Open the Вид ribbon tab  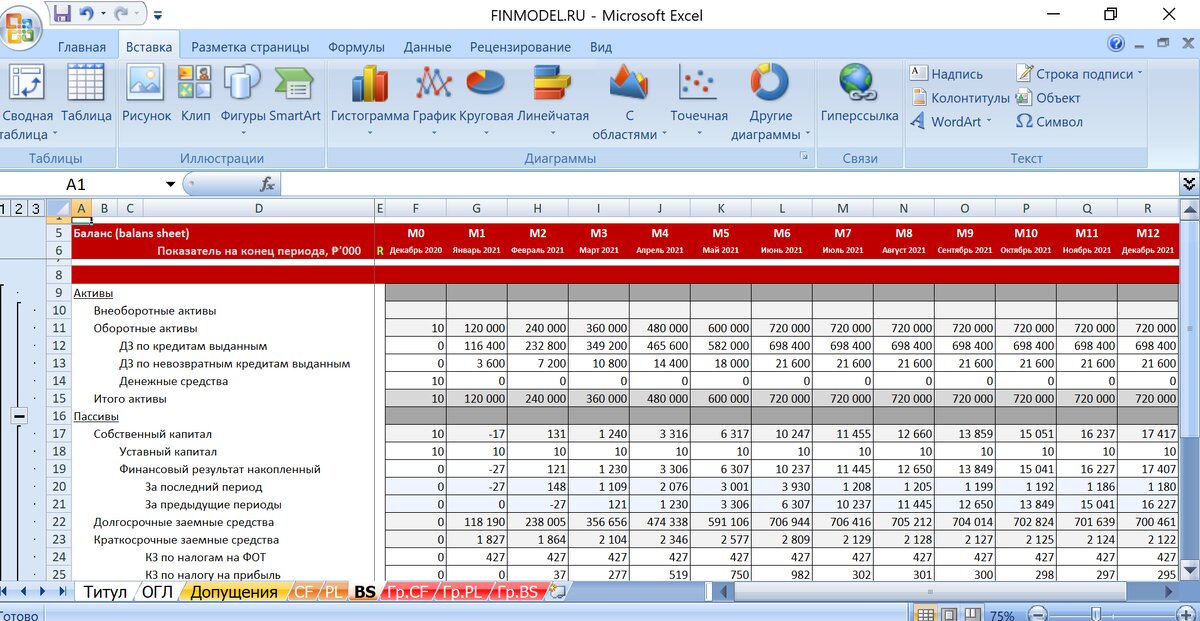click(601, 47)
